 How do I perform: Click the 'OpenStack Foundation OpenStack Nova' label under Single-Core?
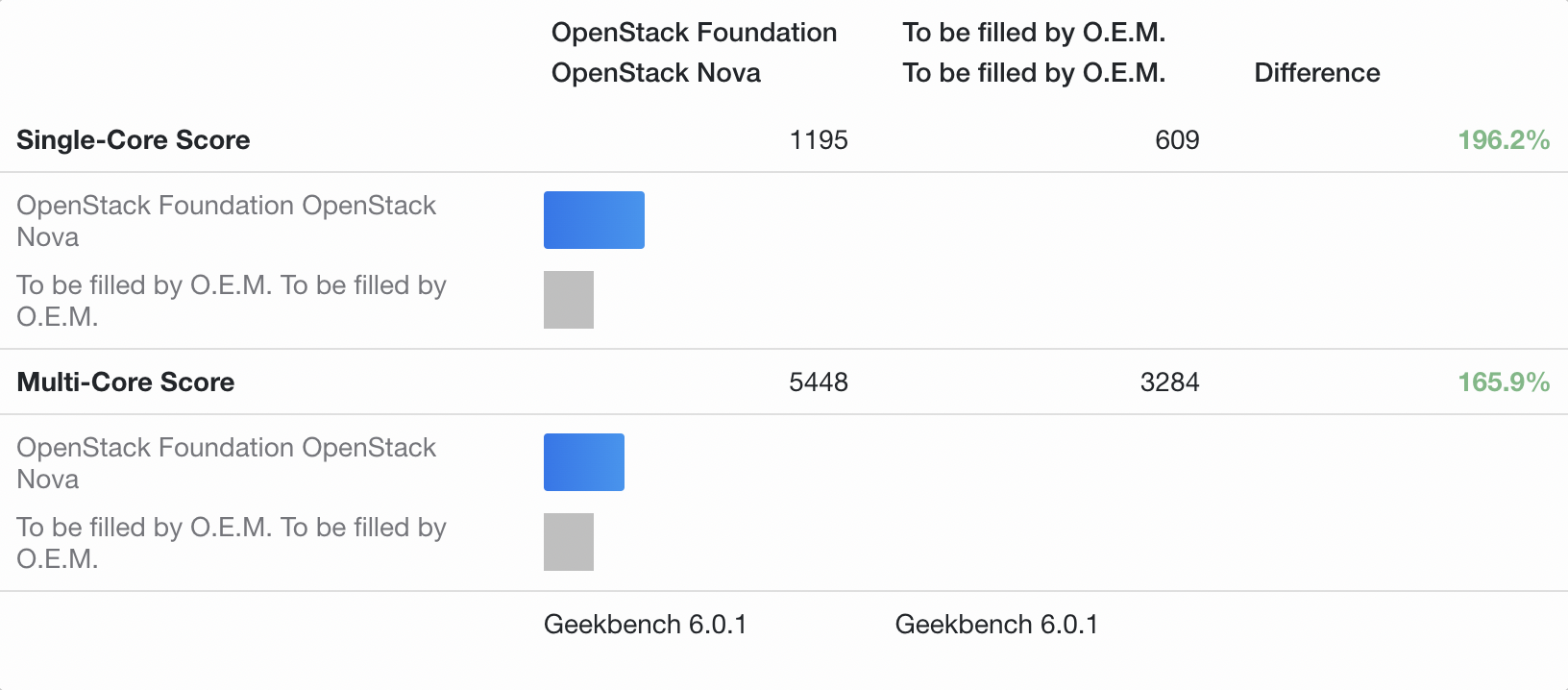coord(227,221)
